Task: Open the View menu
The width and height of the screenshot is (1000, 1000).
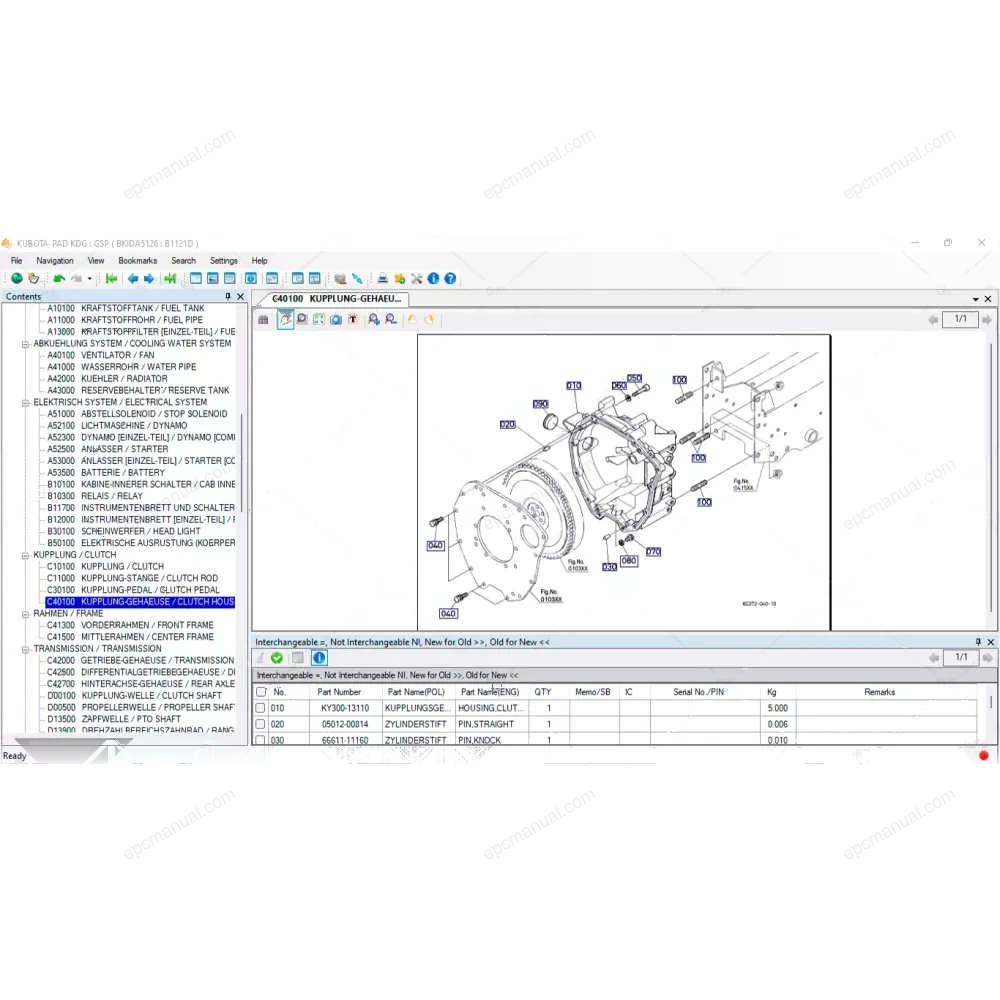Action: tap(96, 261)
